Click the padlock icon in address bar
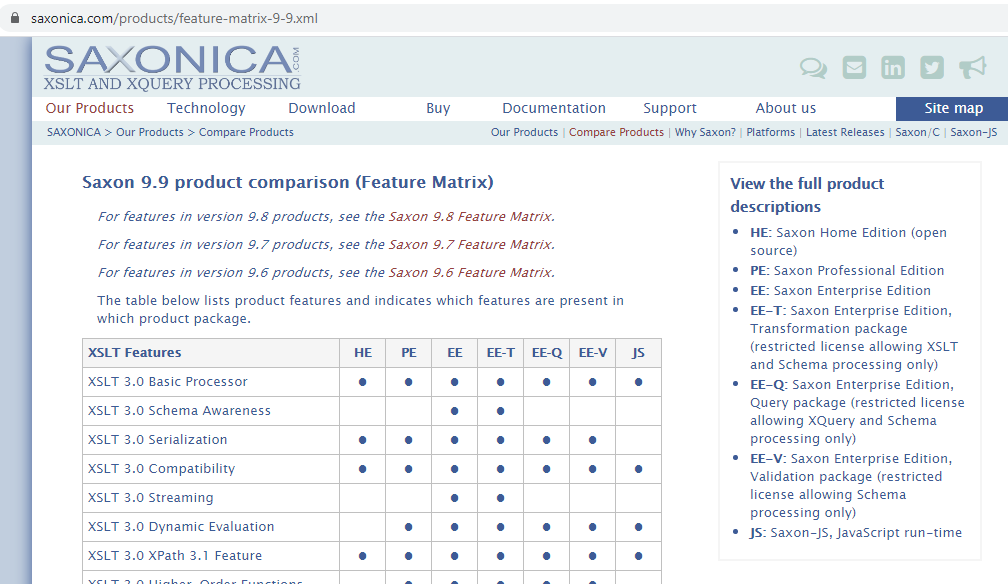 pos(15,18)
